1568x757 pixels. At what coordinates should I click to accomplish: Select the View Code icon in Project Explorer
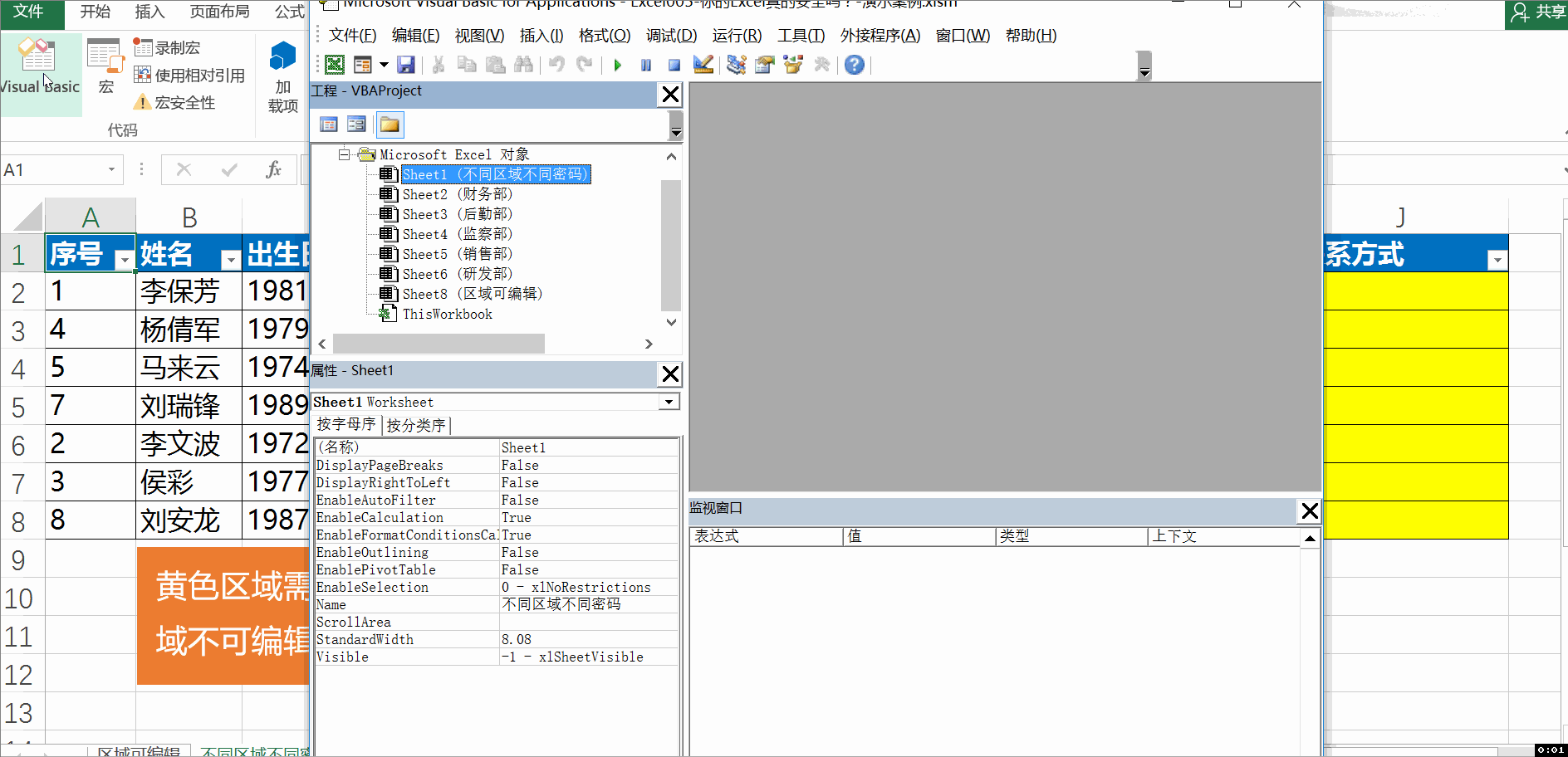tap(329, 124)
